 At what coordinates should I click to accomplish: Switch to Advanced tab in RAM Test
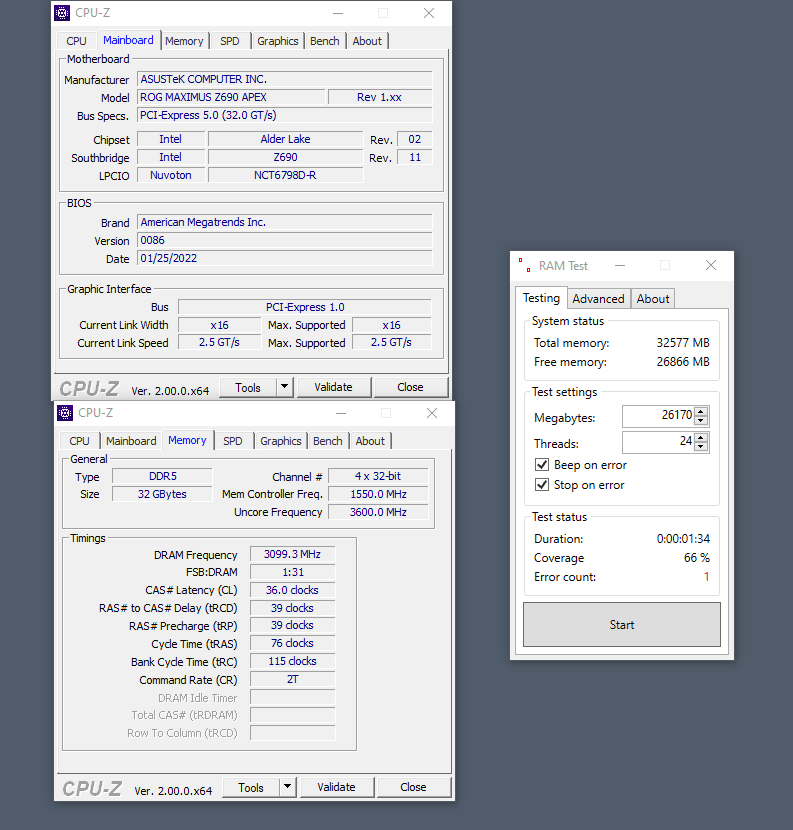click(x=599, y=299)
